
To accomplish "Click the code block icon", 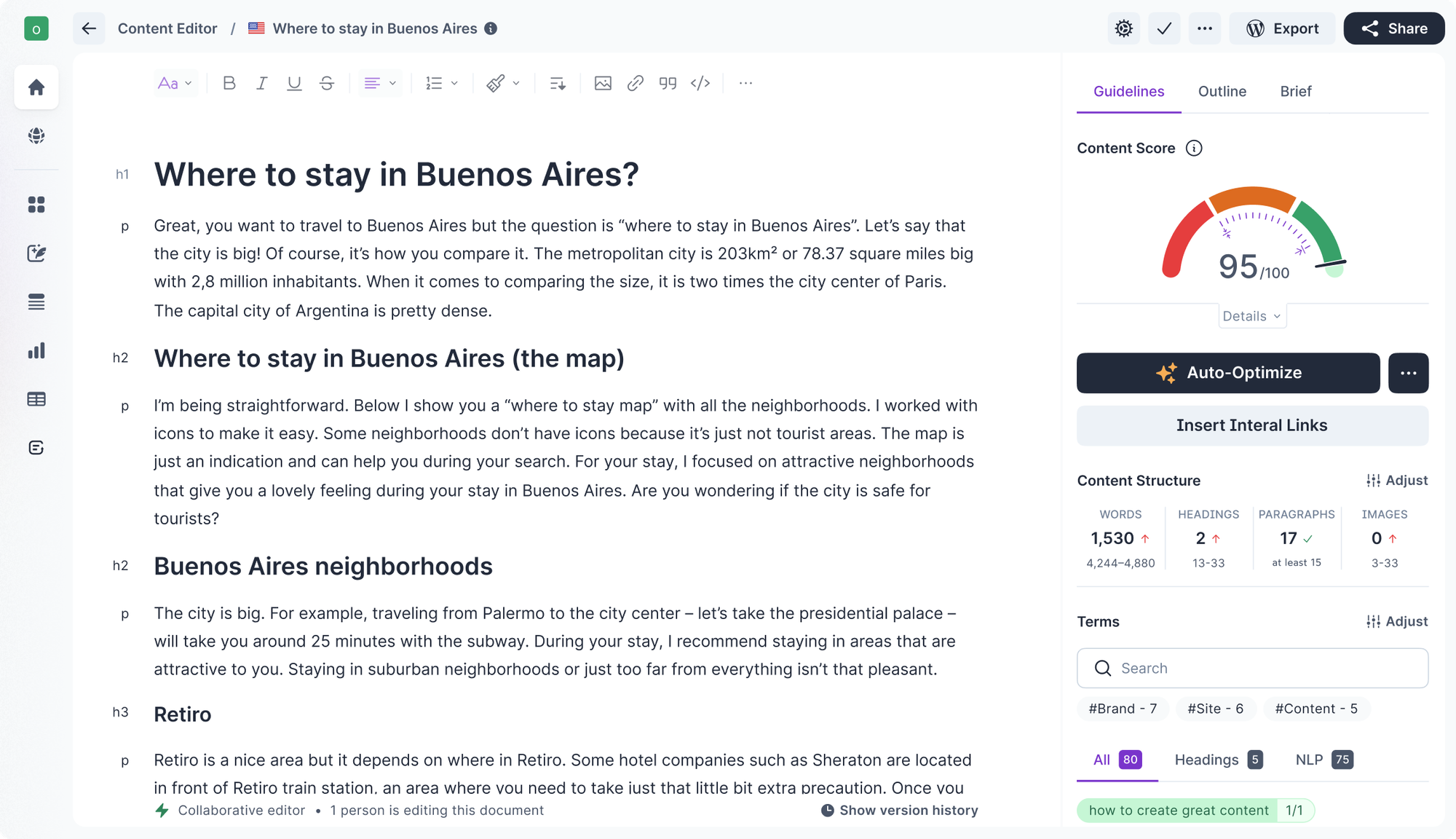I will coord(700,83).
